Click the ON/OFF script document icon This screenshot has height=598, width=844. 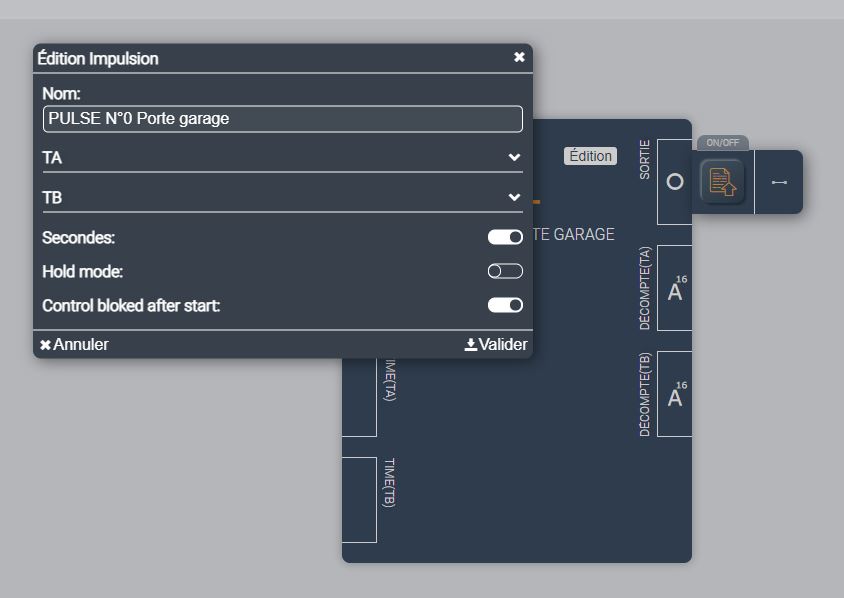pos(722,182)
